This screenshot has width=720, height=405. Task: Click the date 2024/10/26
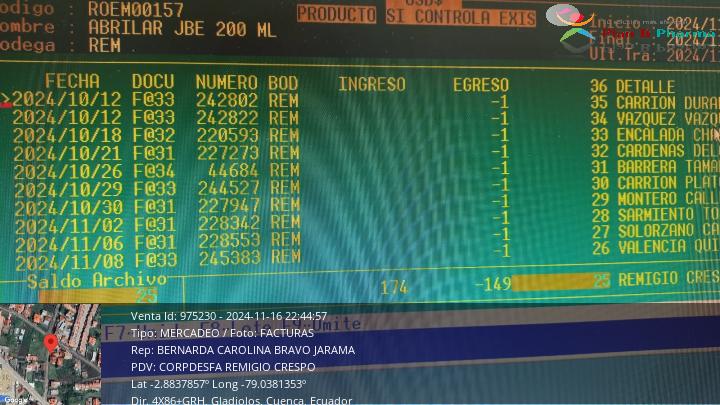coord(68,171)
